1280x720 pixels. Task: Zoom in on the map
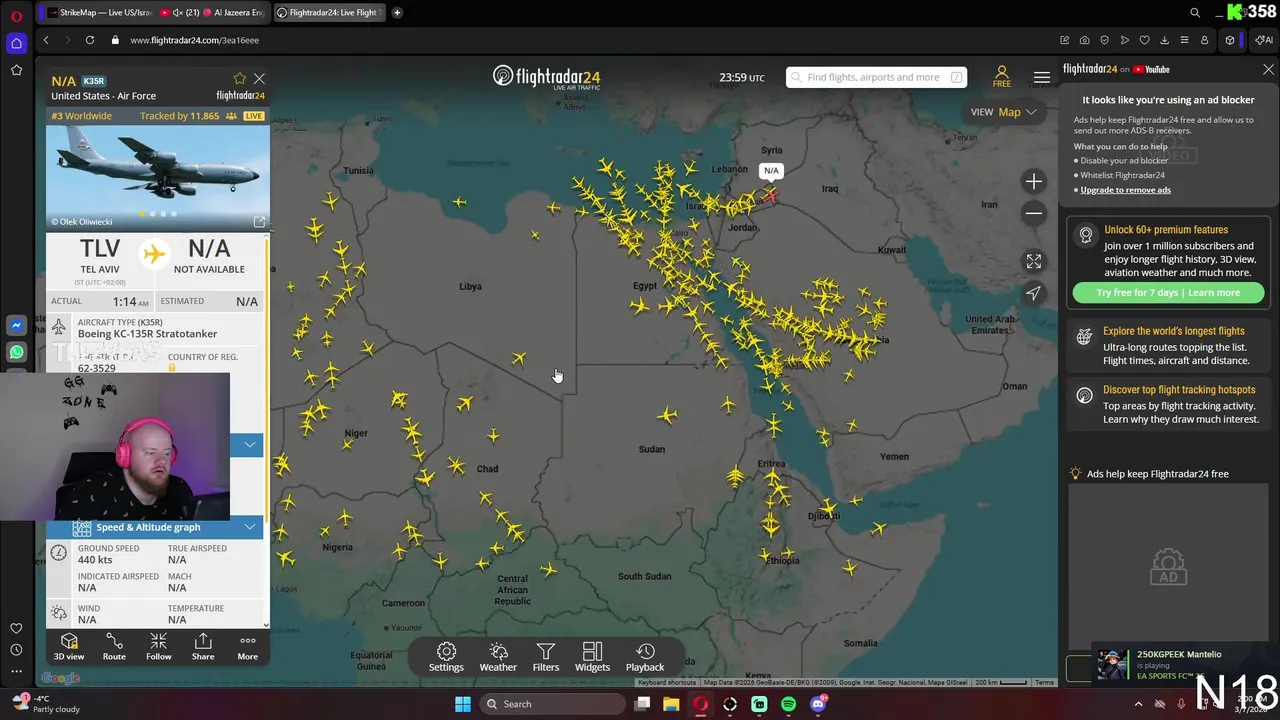tap(1034, 181)
